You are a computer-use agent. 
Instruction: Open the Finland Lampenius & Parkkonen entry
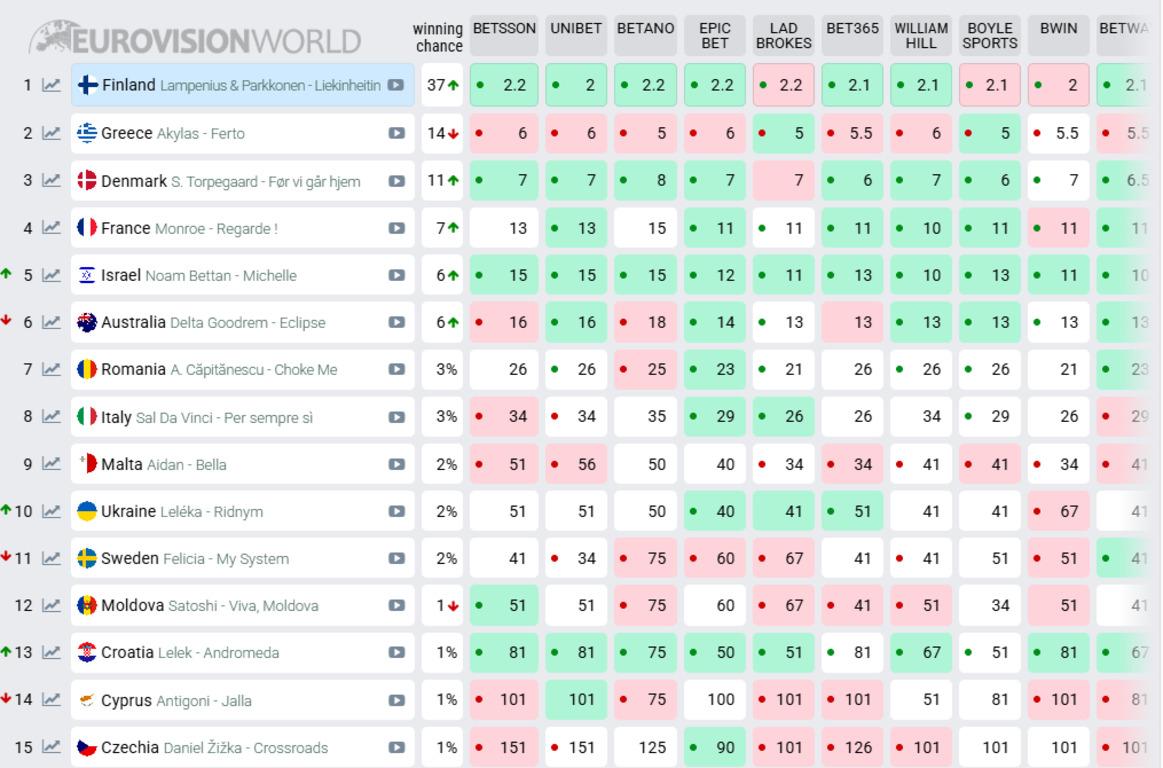pyautogui.click(x=243, y=85)
